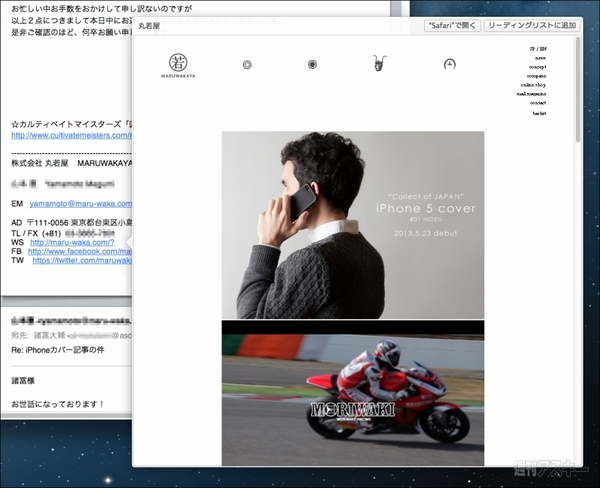Open the twitter.com/maruwaka link in email

pos(82,260)
